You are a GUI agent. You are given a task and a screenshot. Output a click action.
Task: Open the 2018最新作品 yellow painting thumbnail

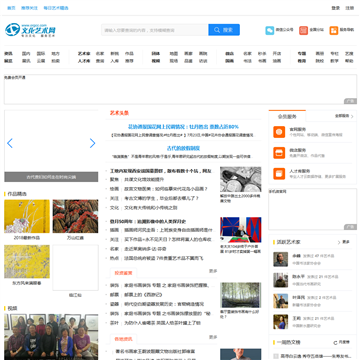[27, 216]
